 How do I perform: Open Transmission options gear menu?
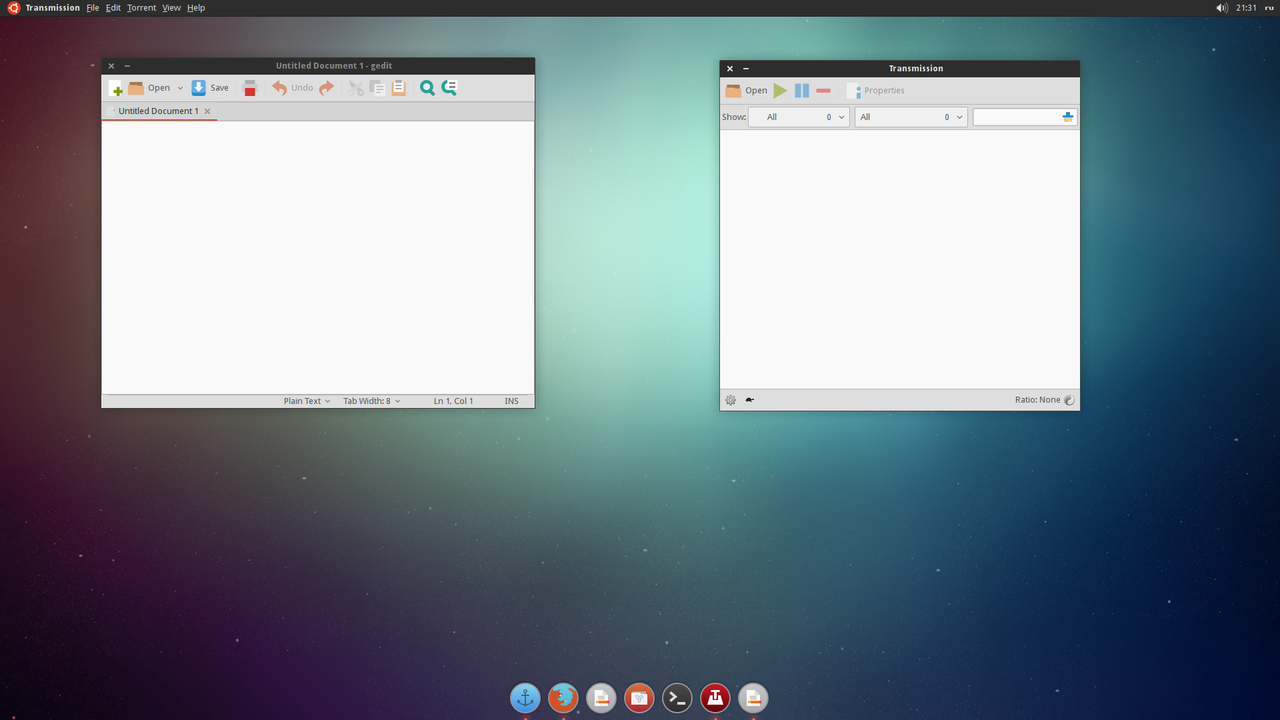coord(731,400)
